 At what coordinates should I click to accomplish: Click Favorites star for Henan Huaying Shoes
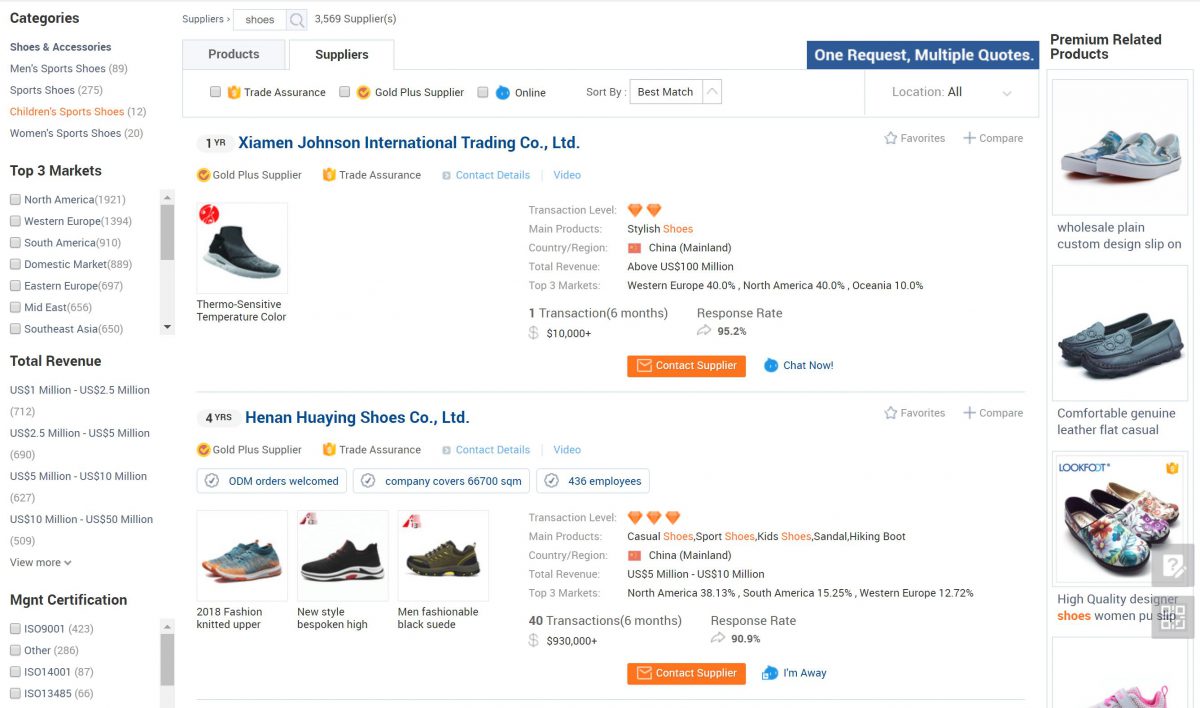[890, 413]
